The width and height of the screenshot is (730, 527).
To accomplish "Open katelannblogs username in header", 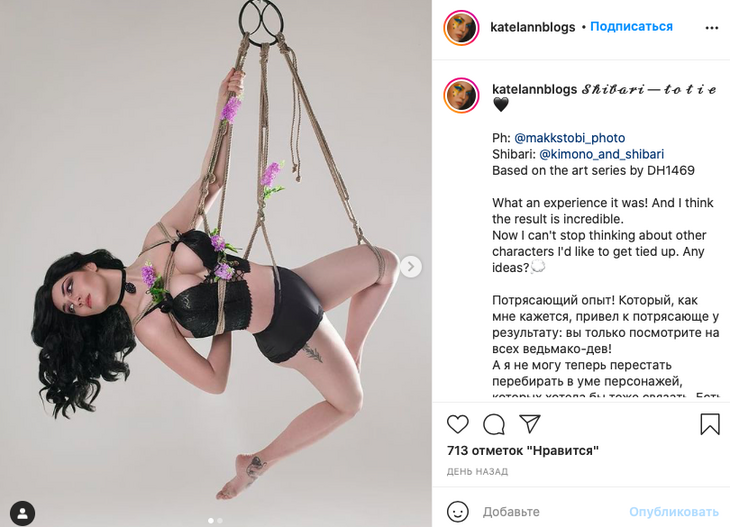I will (532, 27).
